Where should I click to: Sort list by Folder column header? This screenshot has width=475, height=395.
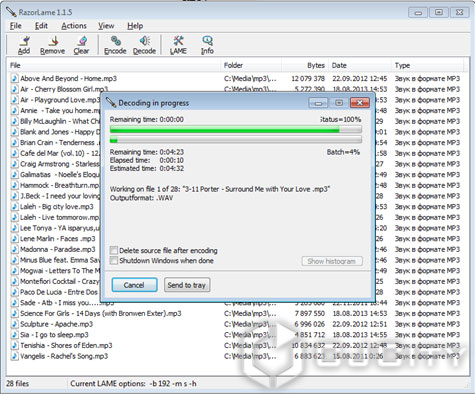click(251, 65)
